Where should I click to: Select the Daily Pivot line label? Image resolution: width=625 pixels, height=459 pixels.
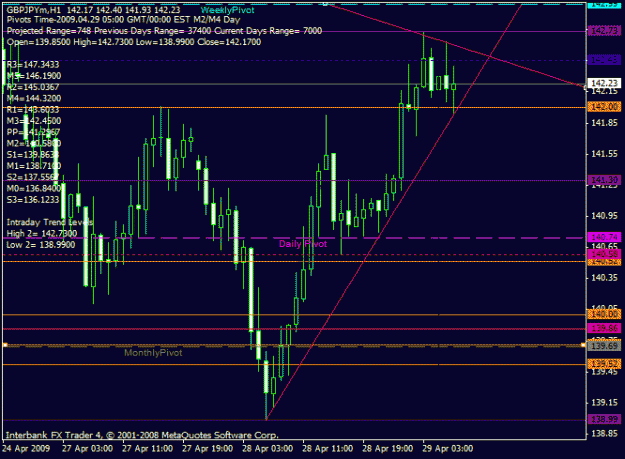[x=303, y=244]
